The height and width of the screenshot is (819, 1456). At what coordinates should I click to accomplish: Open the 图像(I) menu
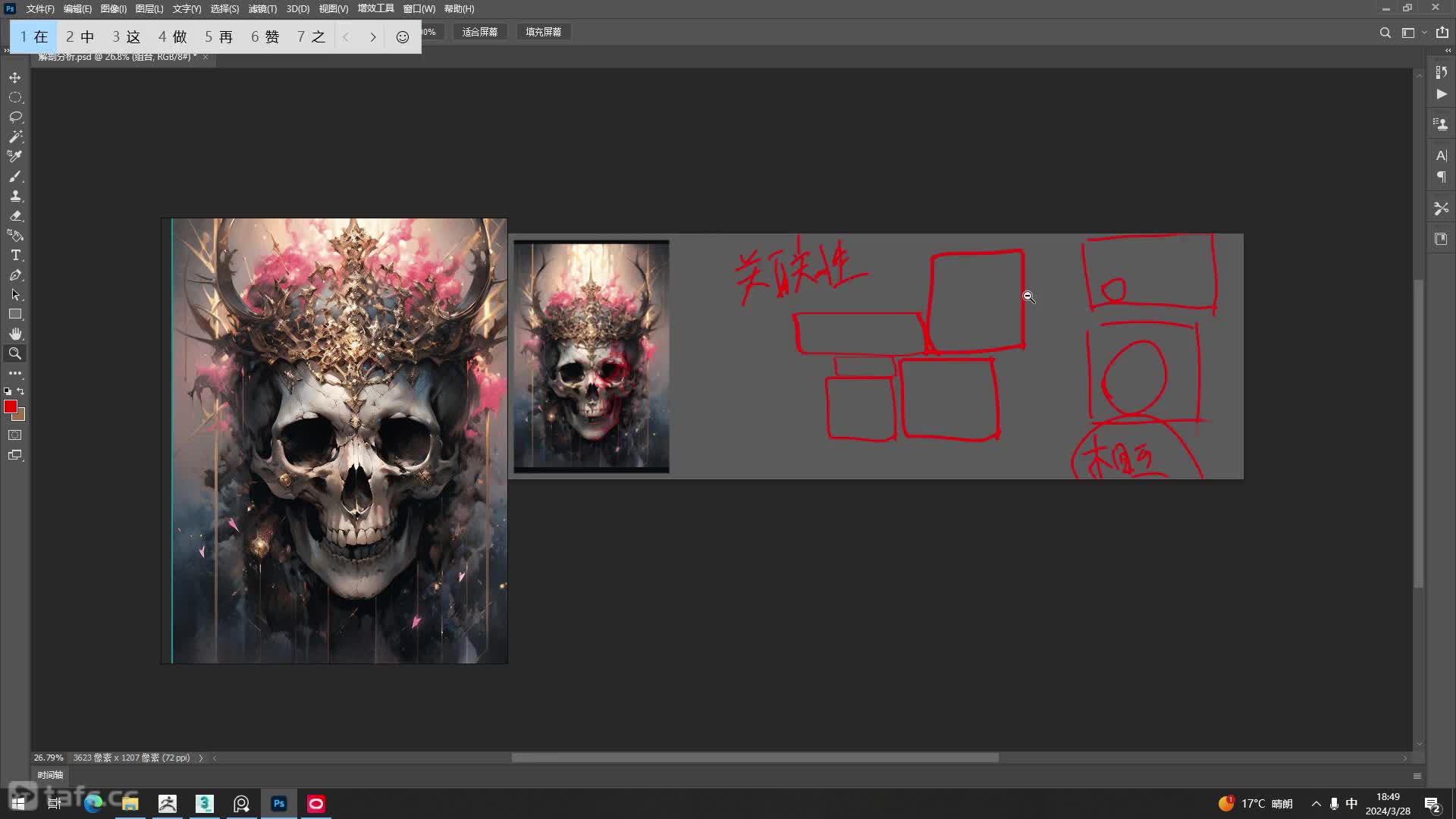[x=114, y=9]
